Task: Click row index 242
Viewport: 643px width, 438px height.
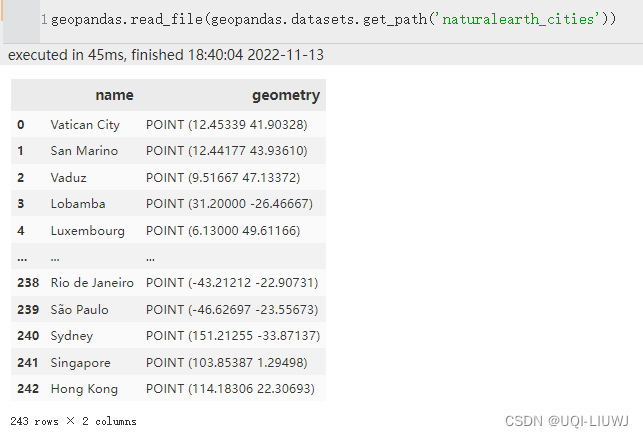Action: click(x=28, y=389)
